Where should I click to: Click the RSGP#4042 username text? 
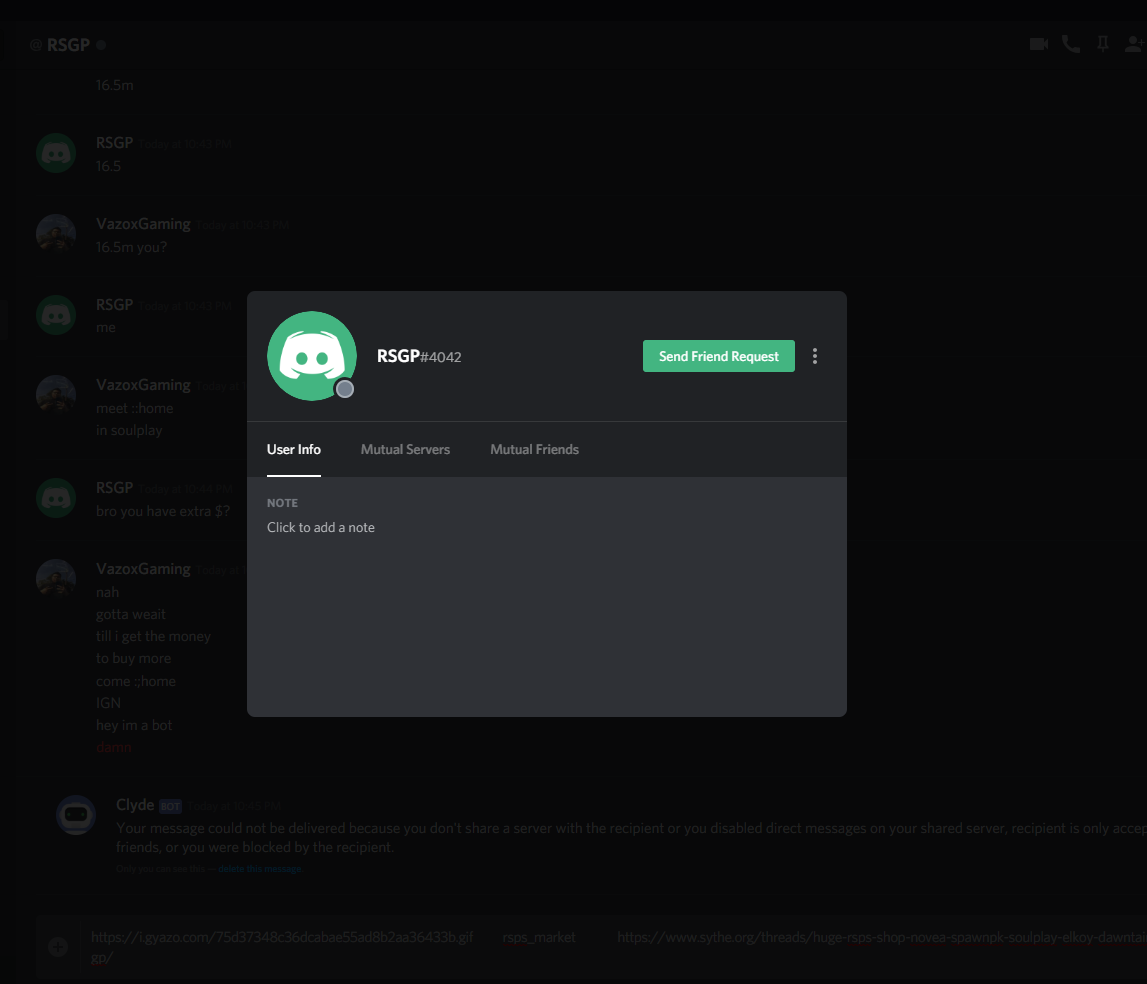[x=419, y=356]
